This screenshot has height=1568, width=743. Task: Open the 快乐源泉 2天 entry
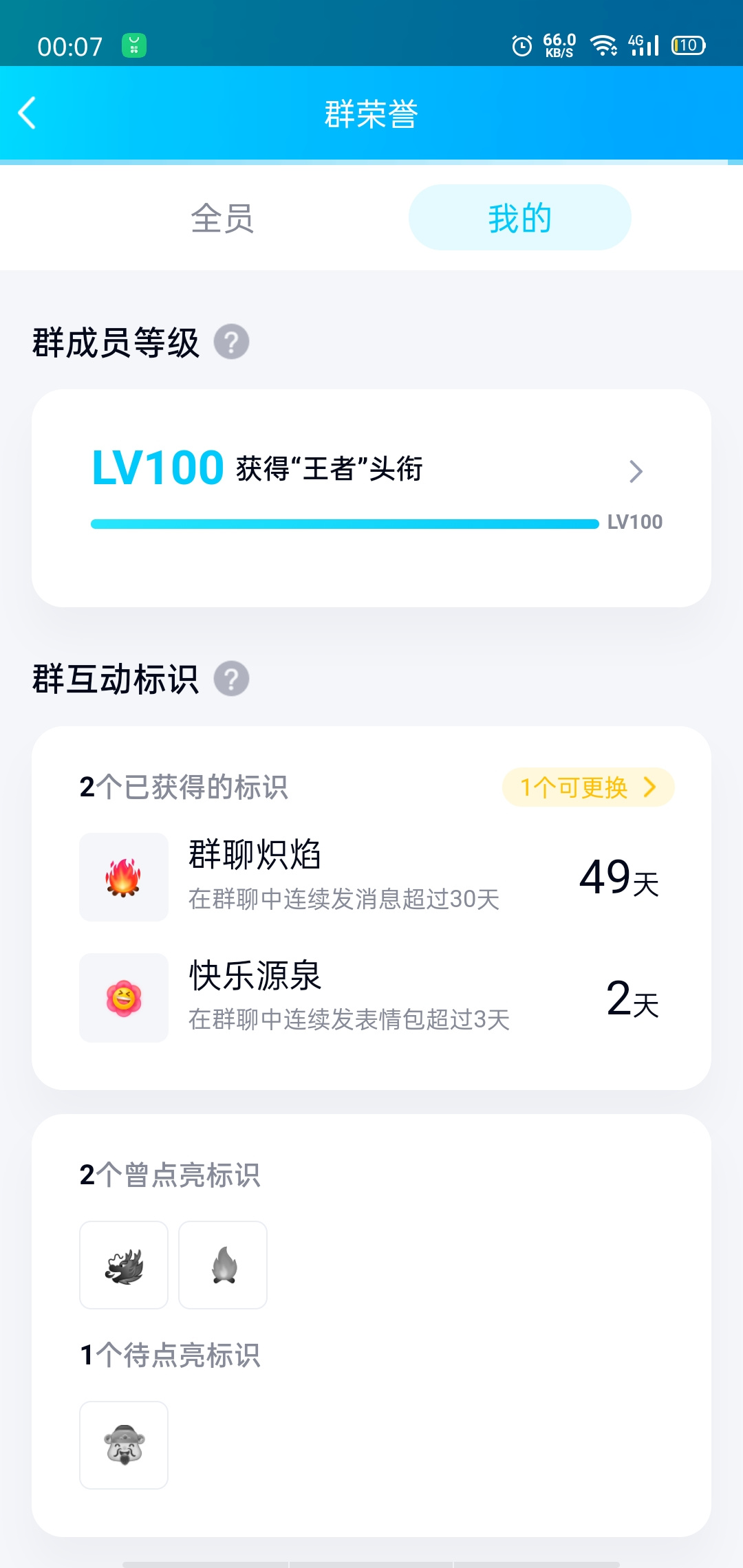[371, 998]
